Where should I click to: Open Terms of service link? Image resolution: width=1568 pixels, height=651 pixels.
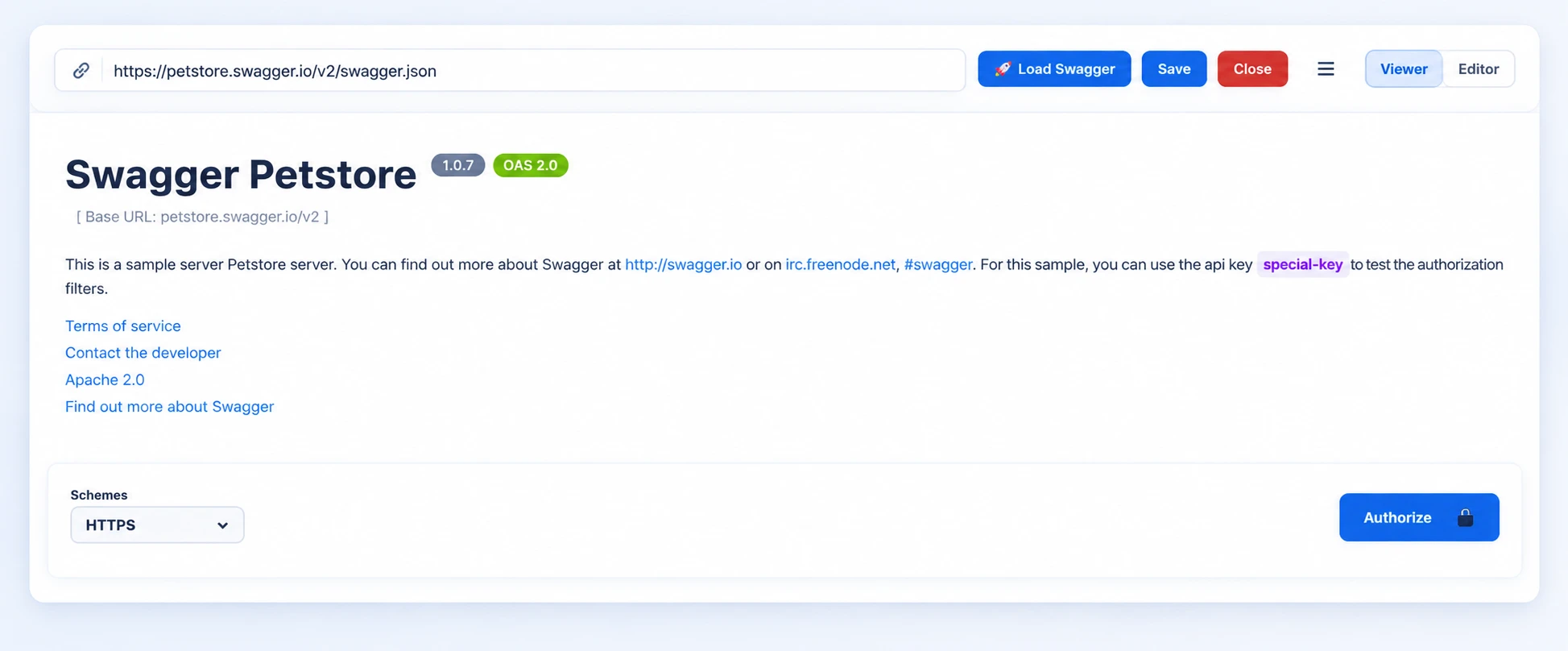point(122,325)
